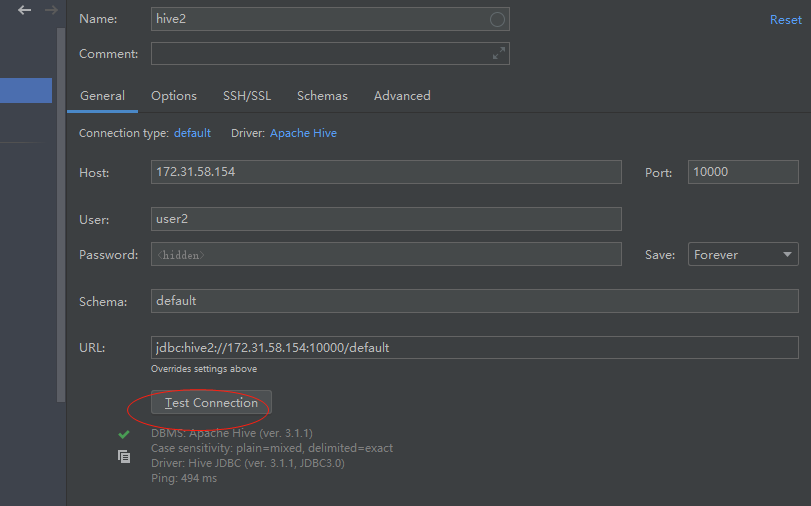Edit the User field user2

386,219
